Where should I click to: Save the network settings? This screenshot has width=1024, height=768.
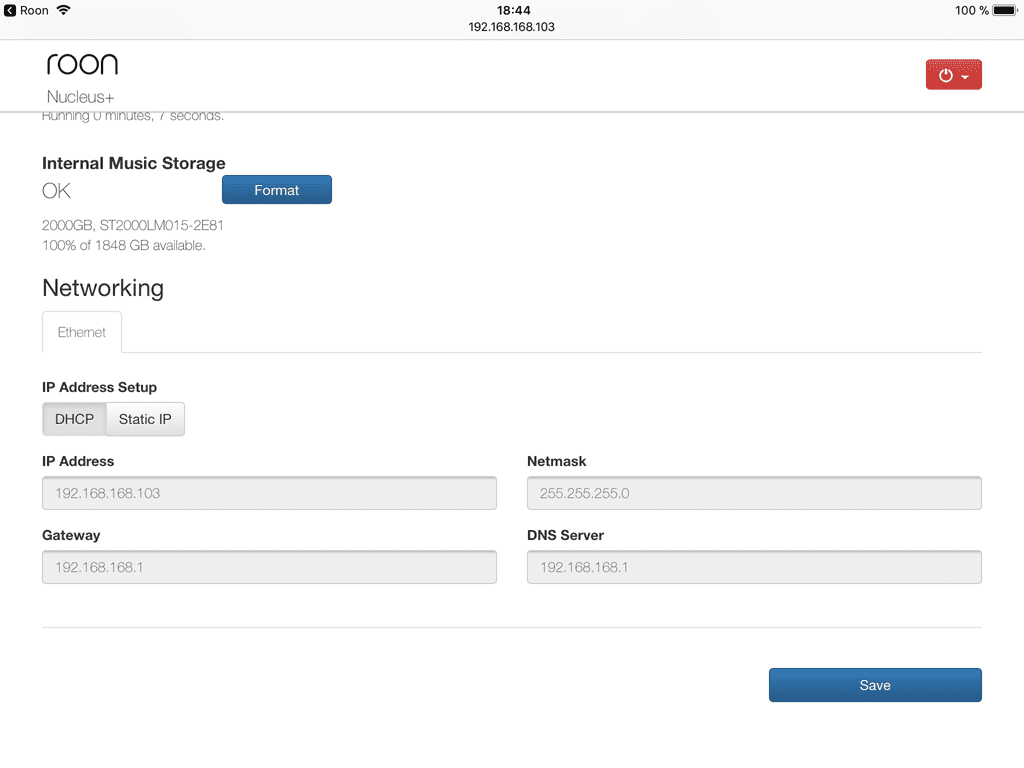pyautogui.click(x=875, y=685)
